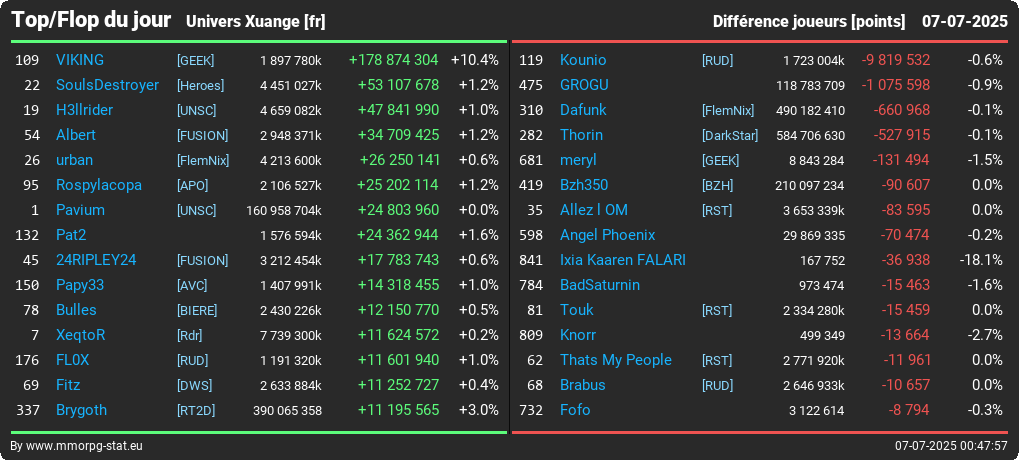
Task: Select player Fofo
Action: point(575,410)
